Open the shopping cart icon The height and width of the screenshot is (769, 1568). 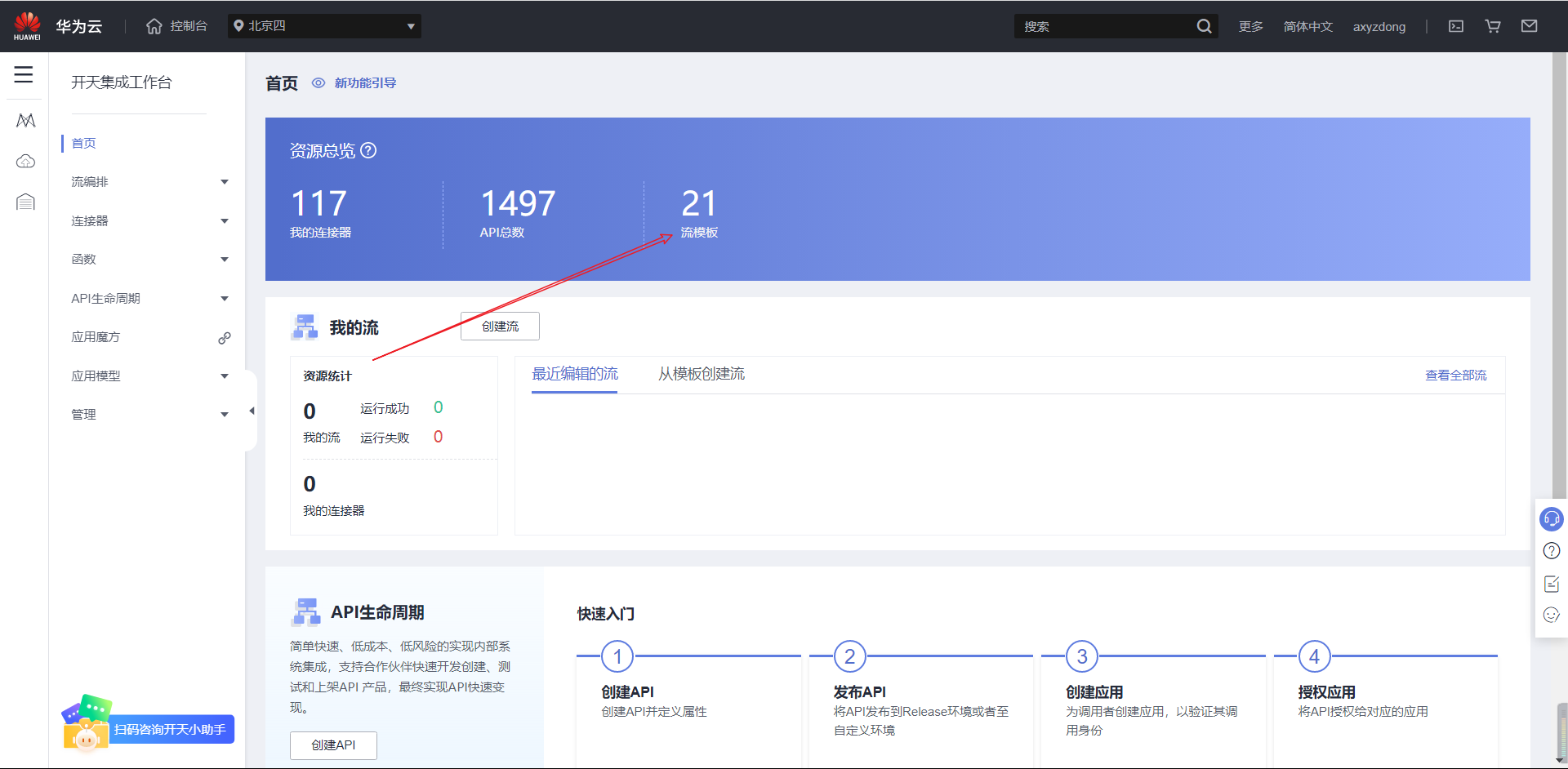coord(1493,26)
